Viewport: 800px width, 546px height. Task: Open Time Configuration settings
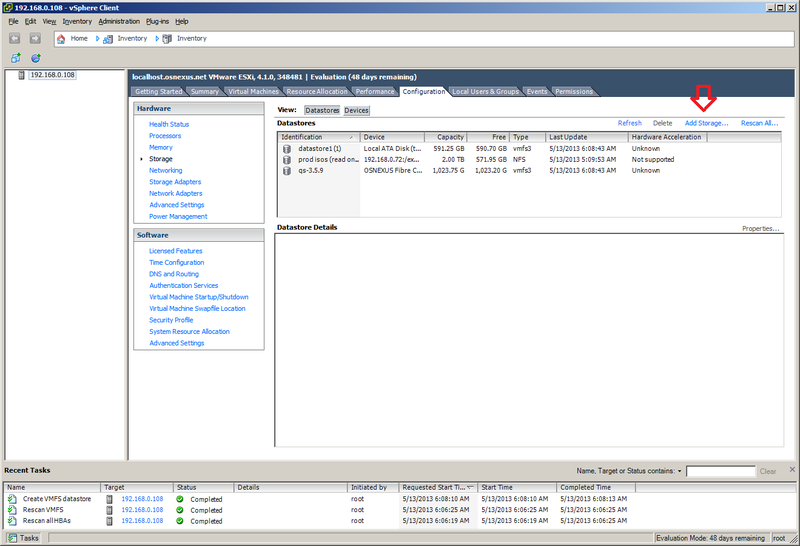177,262
